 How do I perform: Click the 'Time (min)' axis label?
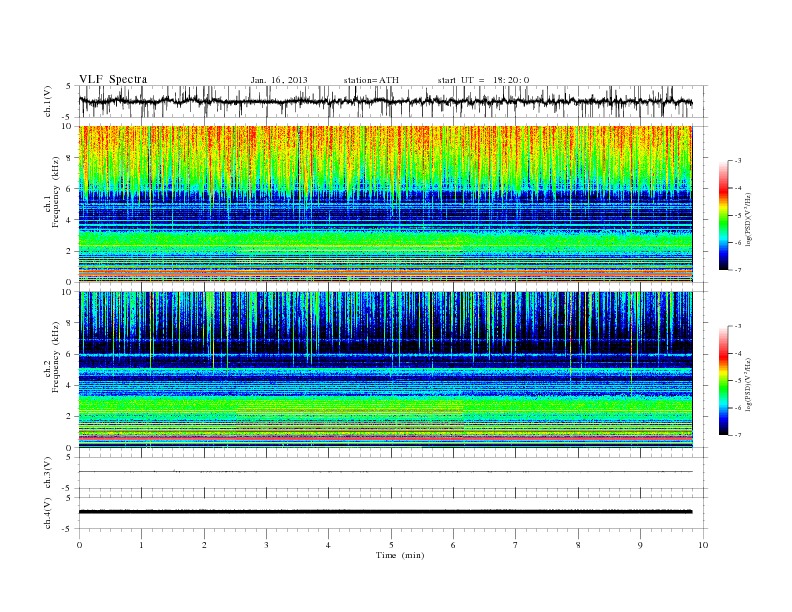click(400, 555)
